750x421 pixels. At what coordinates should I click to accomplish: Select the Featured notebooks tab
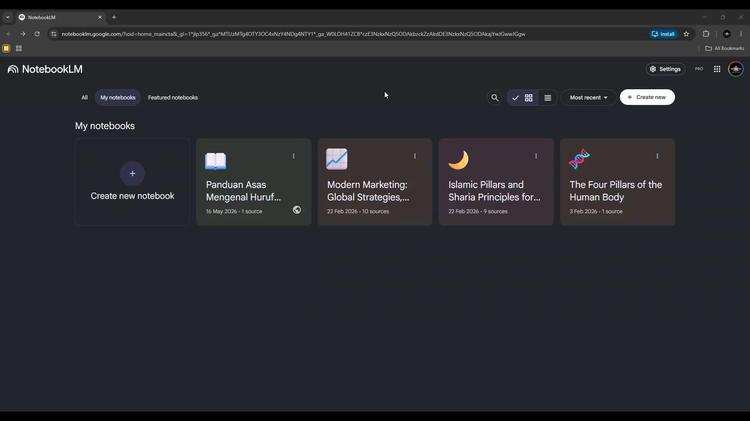(x=173, y=98)
